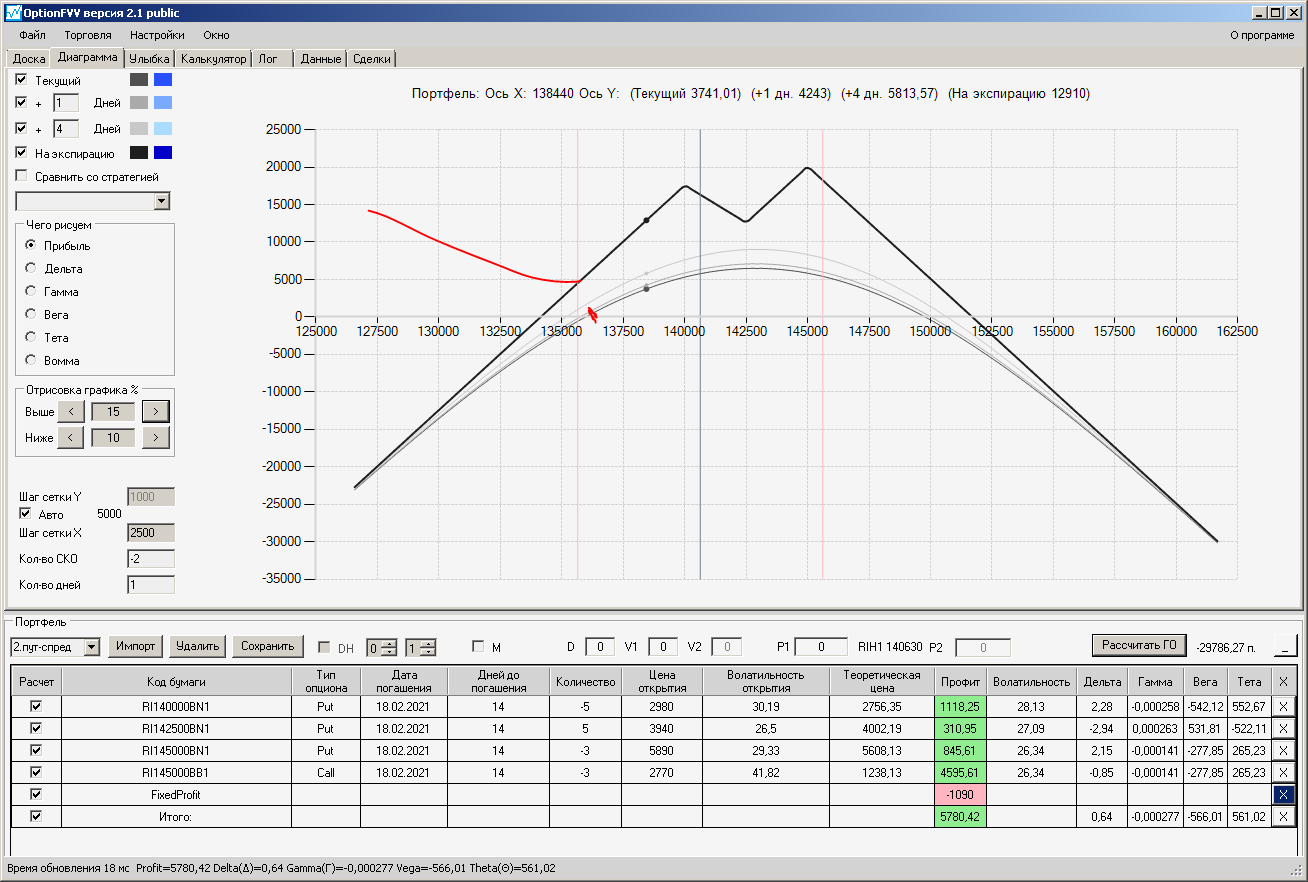The image size is (1308, 882).
Task: Delete the RI142500BN1 position using X
Action: (1284, 728)
